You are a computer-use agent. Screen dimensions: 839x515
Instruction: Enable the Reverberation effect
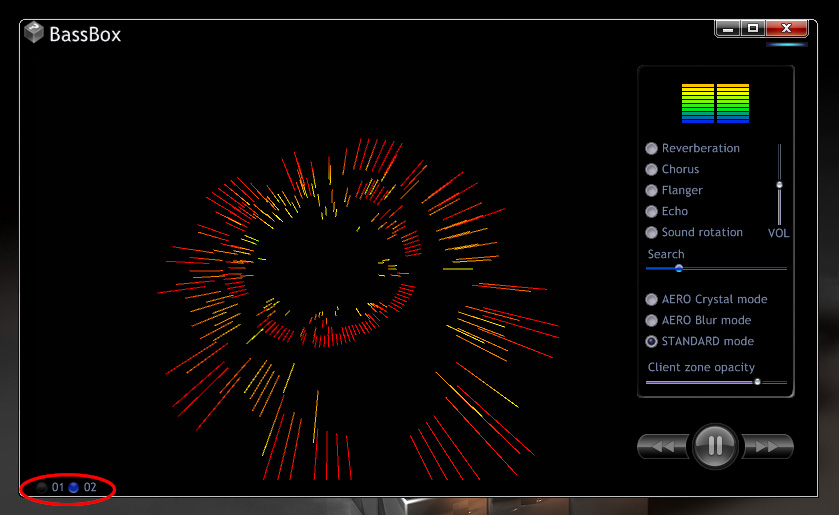click(652, 148)
